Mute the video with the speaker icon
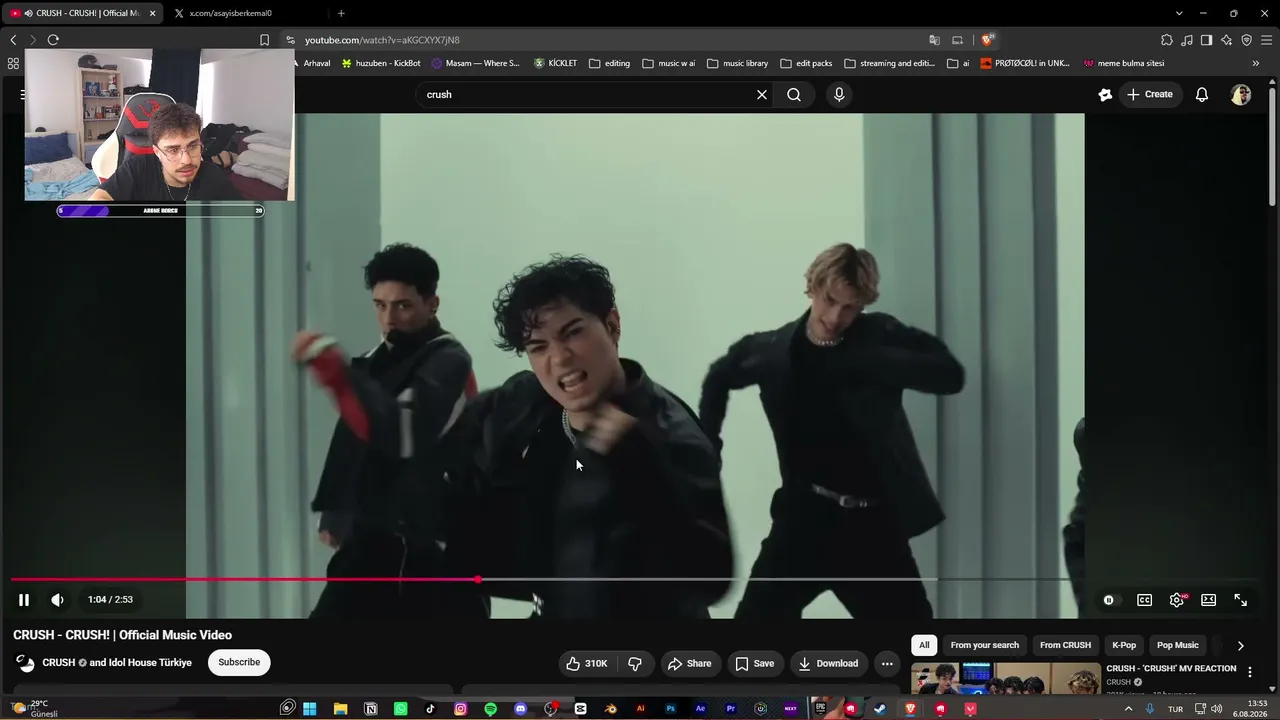1280x720 pixels. (57, 600)
